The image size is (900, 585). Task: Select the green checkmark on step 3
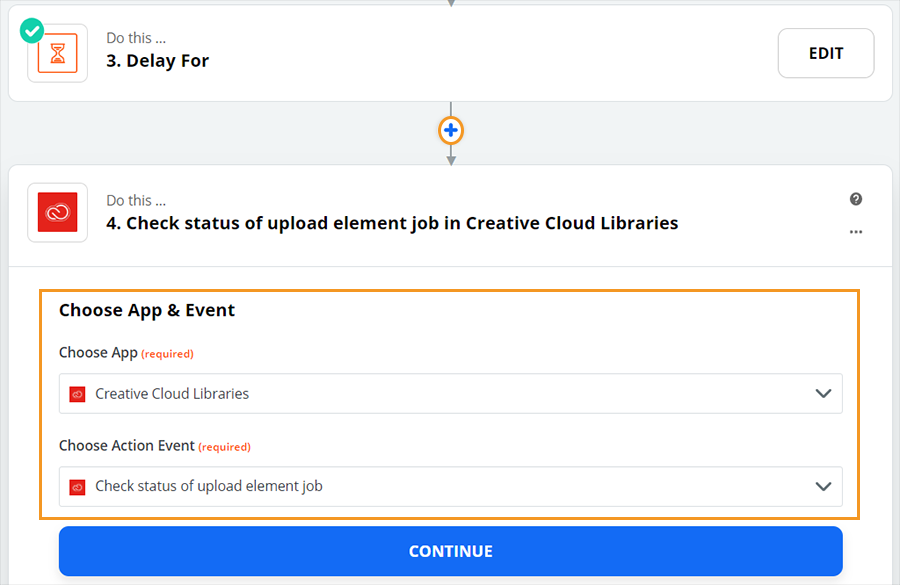(31, 31)
